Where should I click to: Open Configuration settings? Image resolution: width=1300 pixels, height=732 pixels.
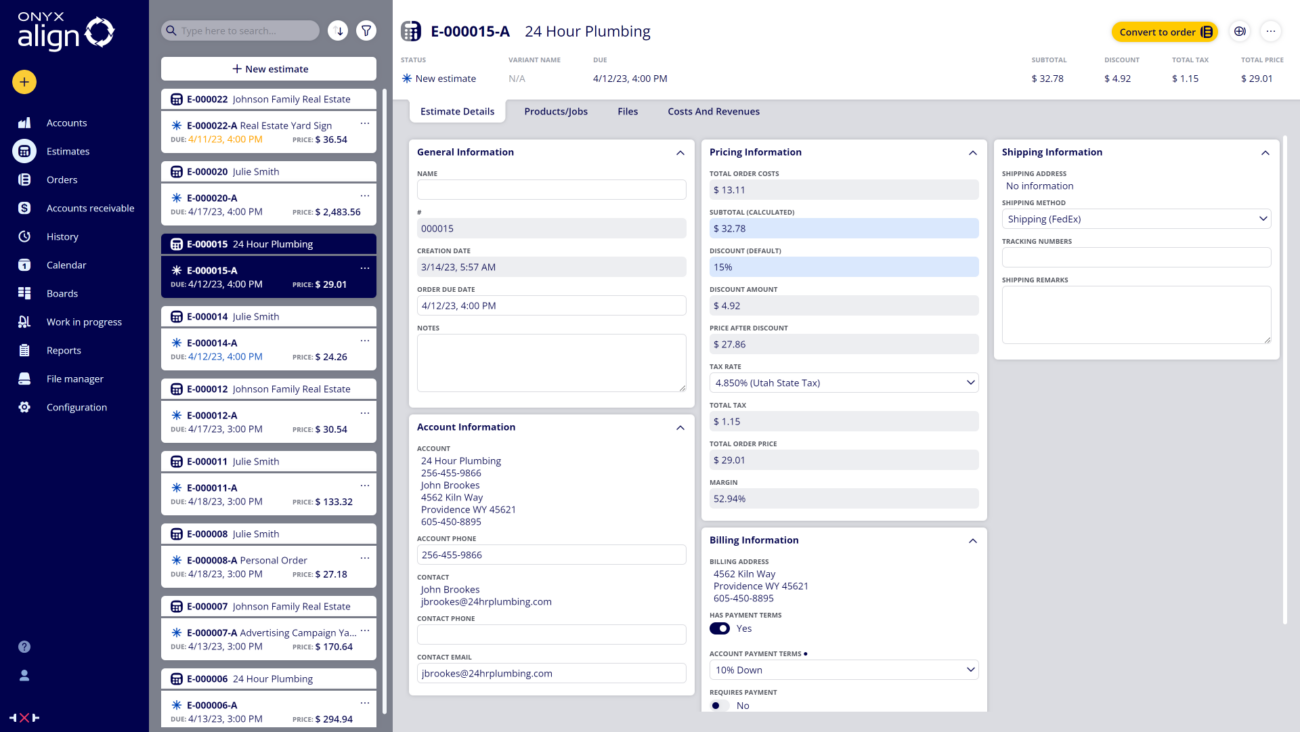tap(76, 408)
